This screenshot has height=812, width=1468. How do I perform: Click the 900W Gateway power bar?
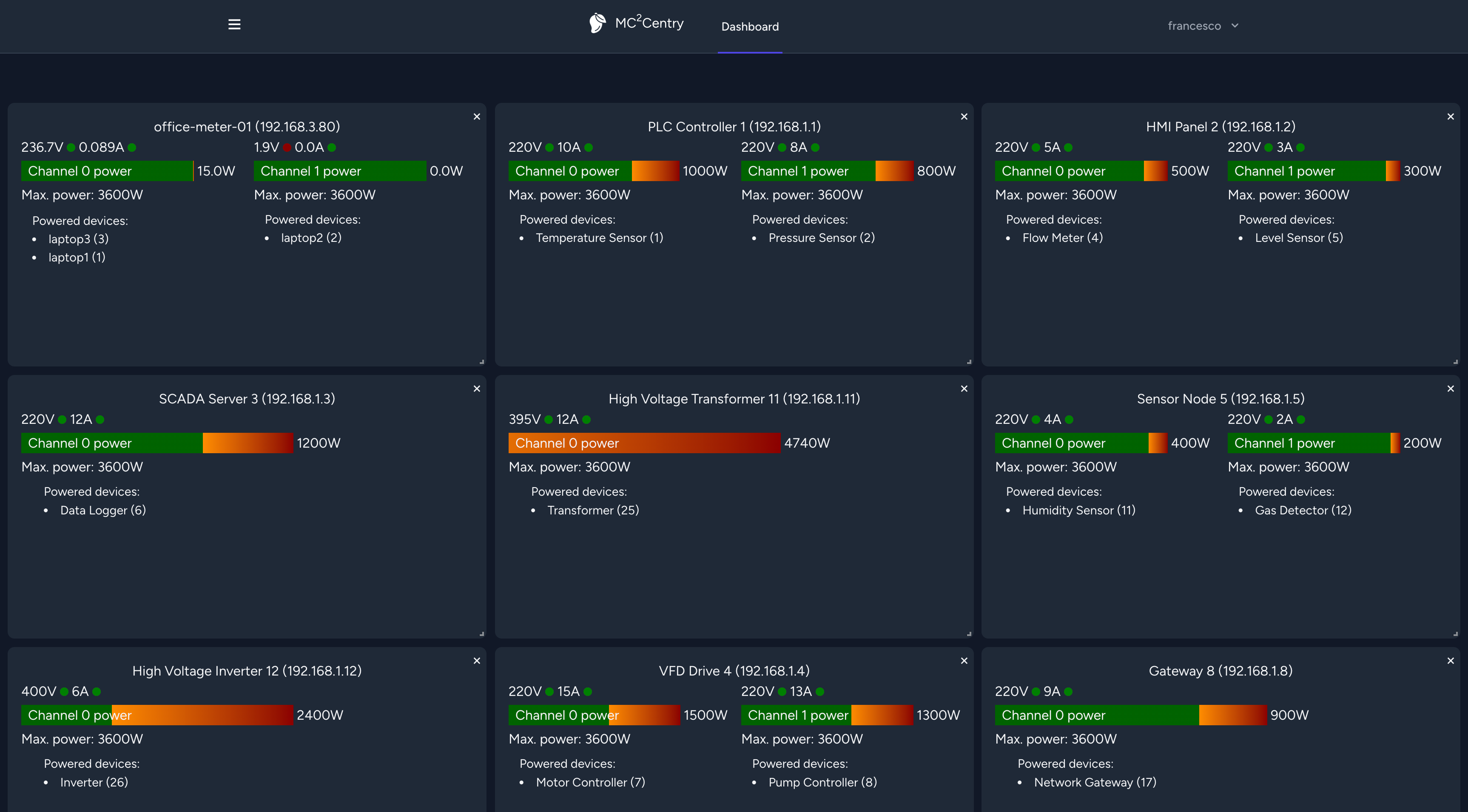pos(1131,715)
